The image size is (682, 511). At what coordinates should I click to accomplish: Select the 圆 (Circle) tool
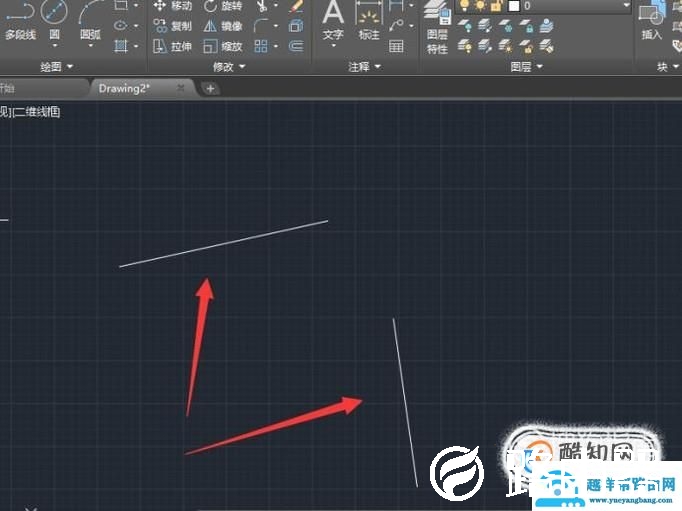[54, 20]
